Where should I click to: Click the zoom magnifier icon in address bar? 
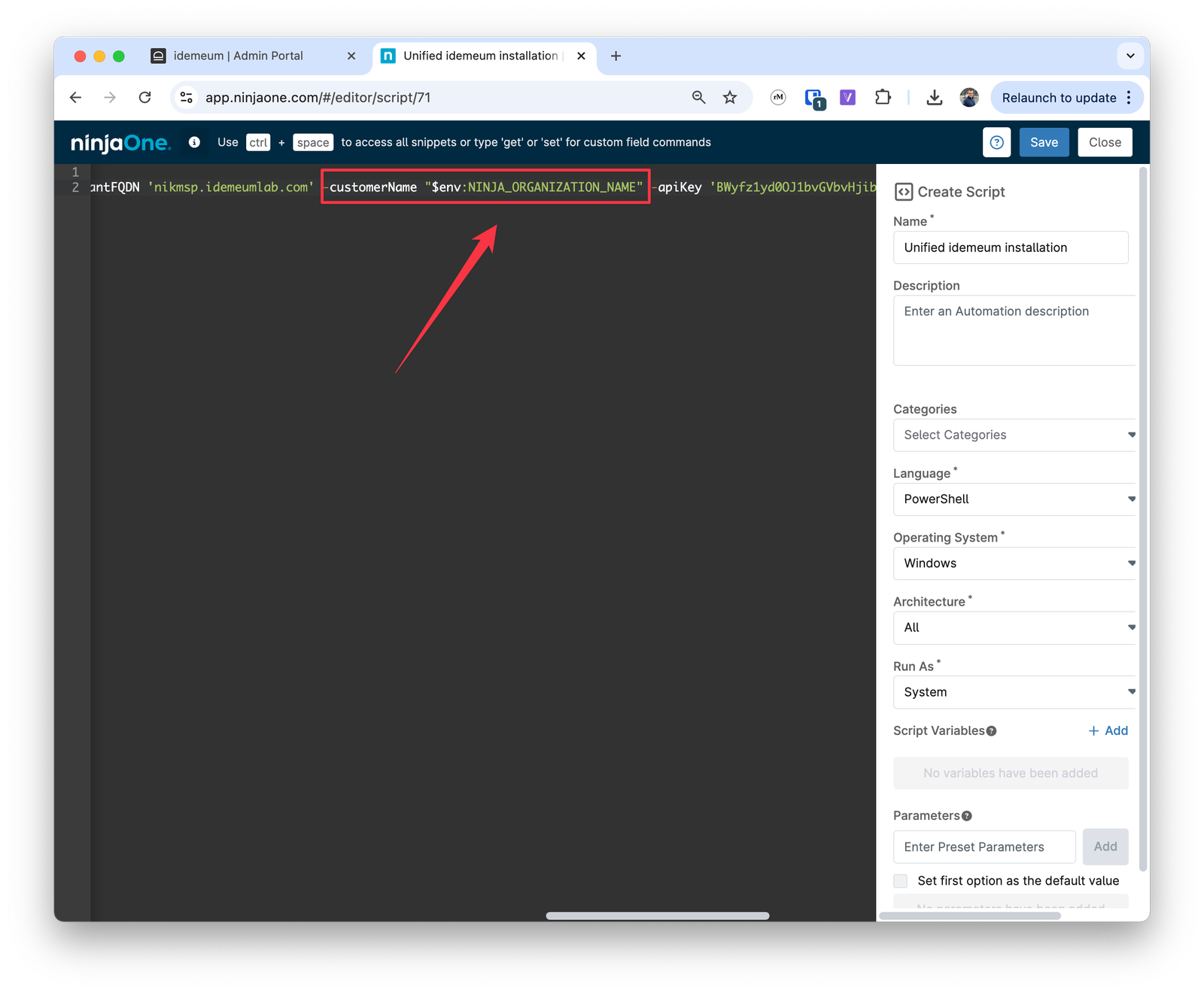698,97
